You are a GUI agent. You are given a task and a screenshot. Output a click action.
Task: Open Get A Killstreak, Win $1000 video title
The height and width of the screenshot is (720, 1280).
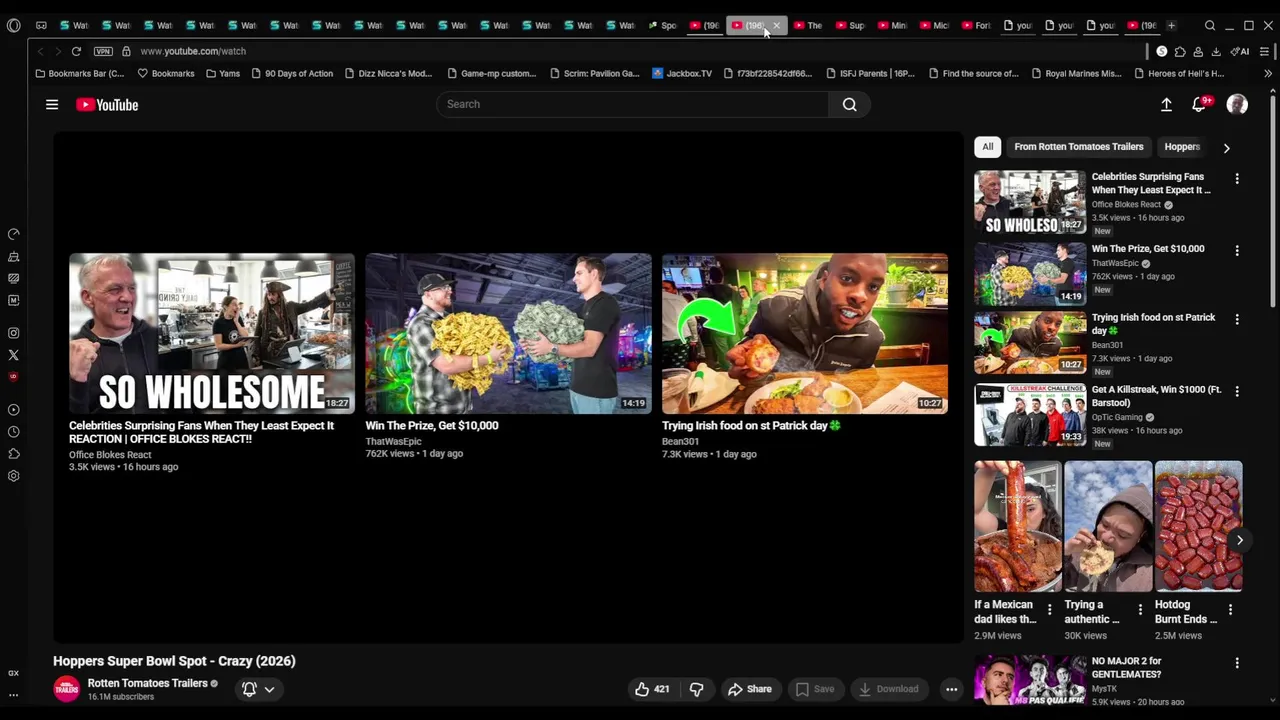tap(1156, 396)
